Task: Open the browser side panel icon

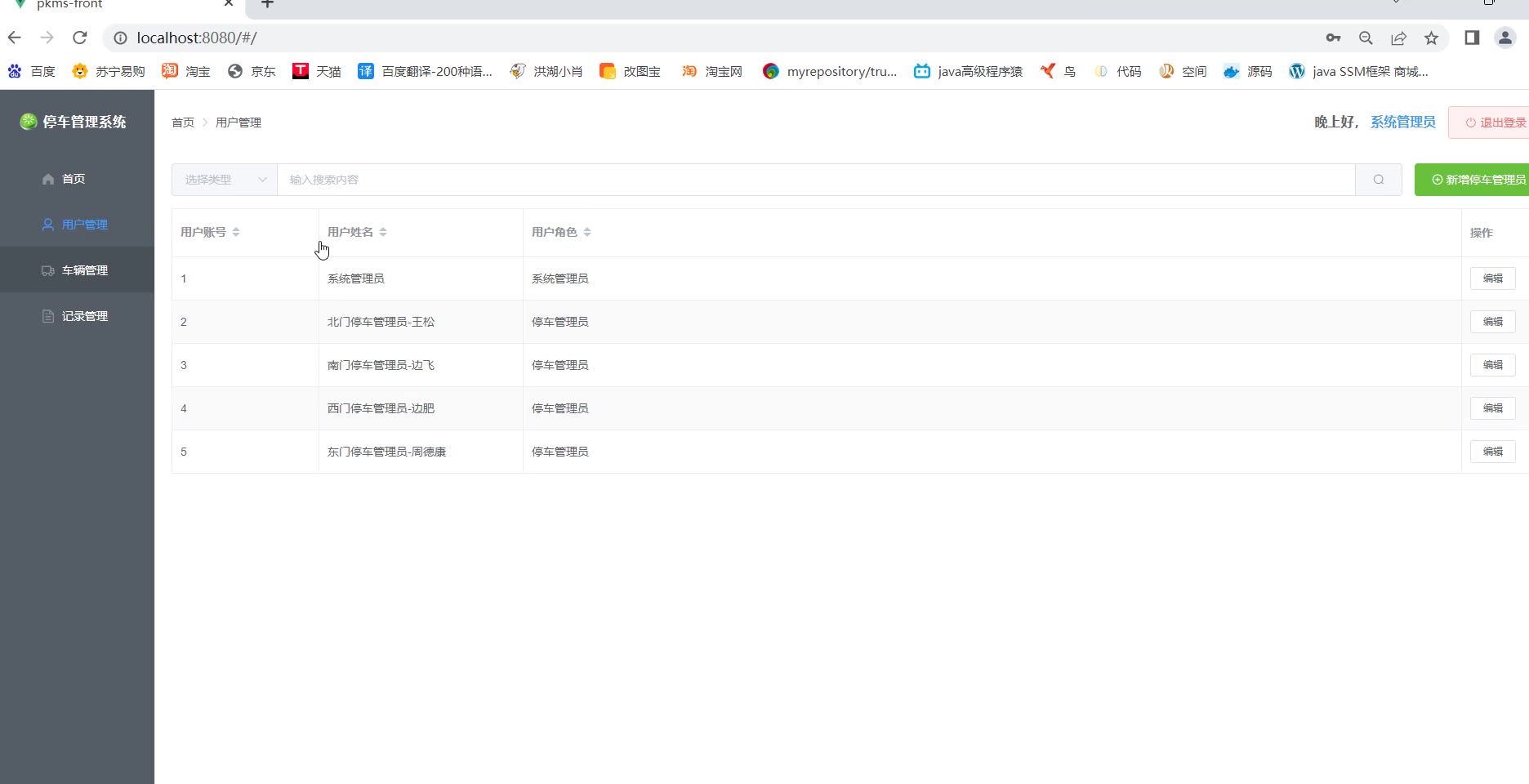Action: pos(1472,38)
